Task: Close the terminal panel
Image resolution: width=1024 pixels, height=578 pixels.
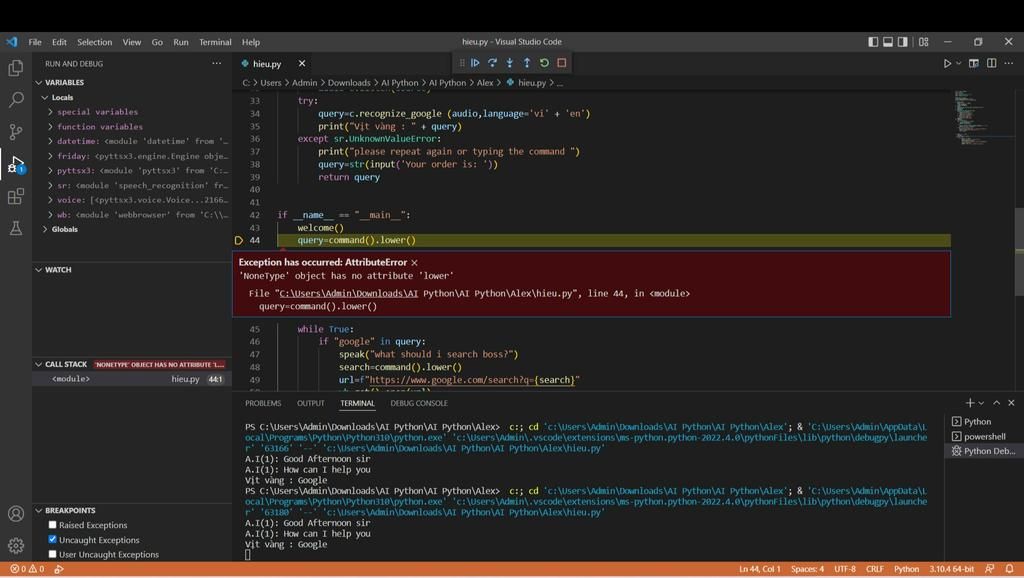Action: point(1011,403)
